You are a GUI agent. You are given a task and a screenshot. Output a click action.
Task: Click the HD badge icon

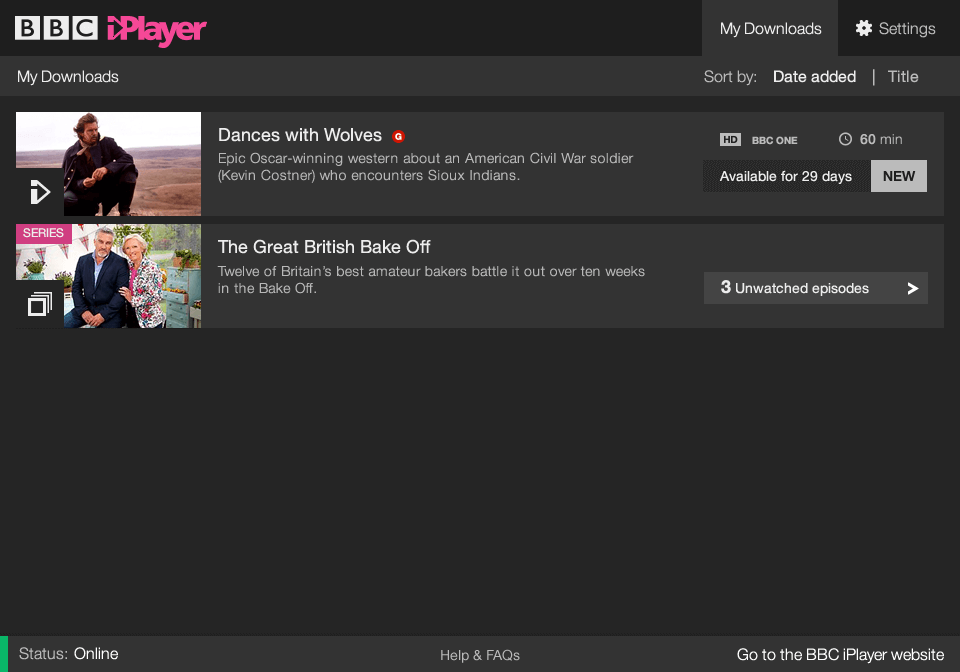click(730, 140)
